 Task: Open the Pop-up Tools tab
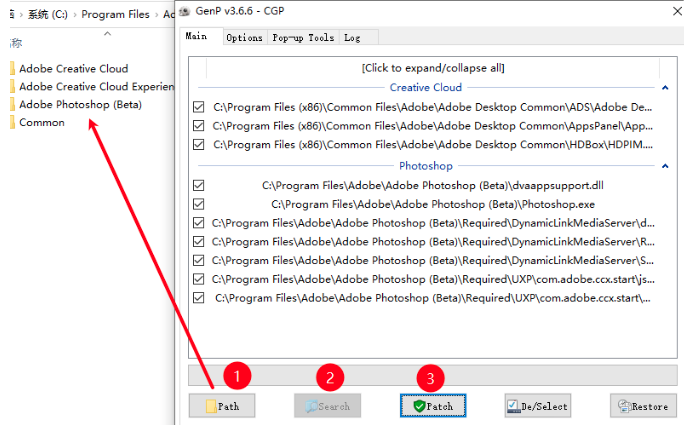[303, 38]
